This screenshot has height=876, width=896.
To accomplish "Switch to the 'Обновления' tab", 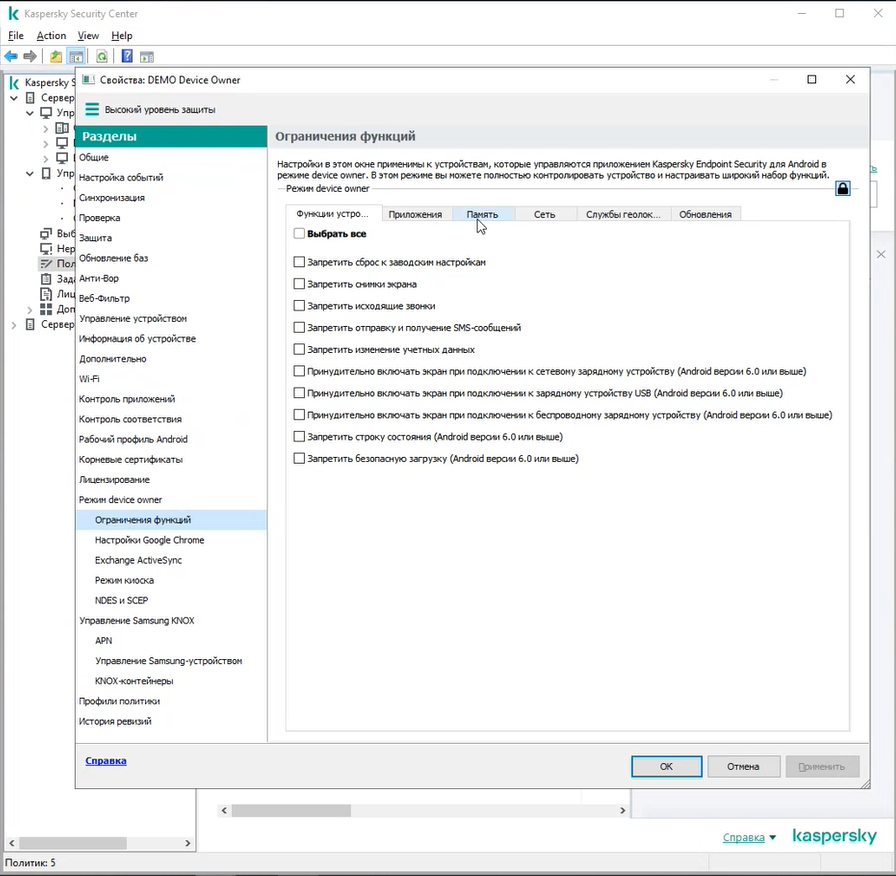I will [705, 214].
